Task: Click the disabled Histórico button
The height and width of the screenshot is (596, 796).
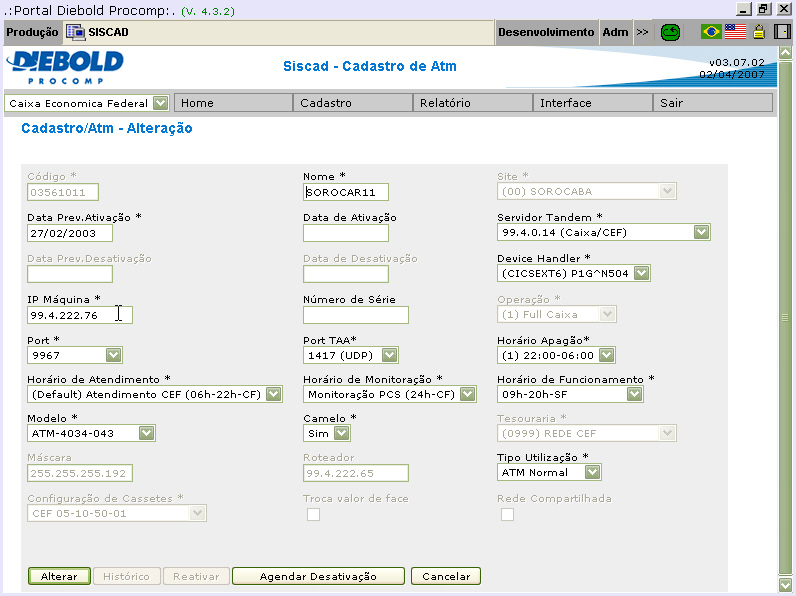Action: 126,576
